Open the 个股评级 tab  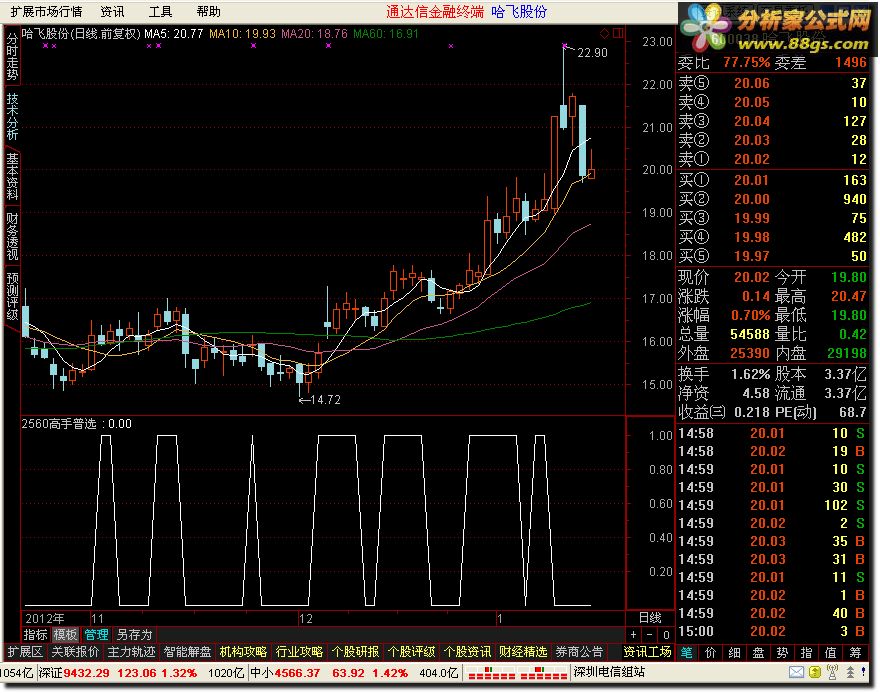pyautogui.click(x=412, y=652)
